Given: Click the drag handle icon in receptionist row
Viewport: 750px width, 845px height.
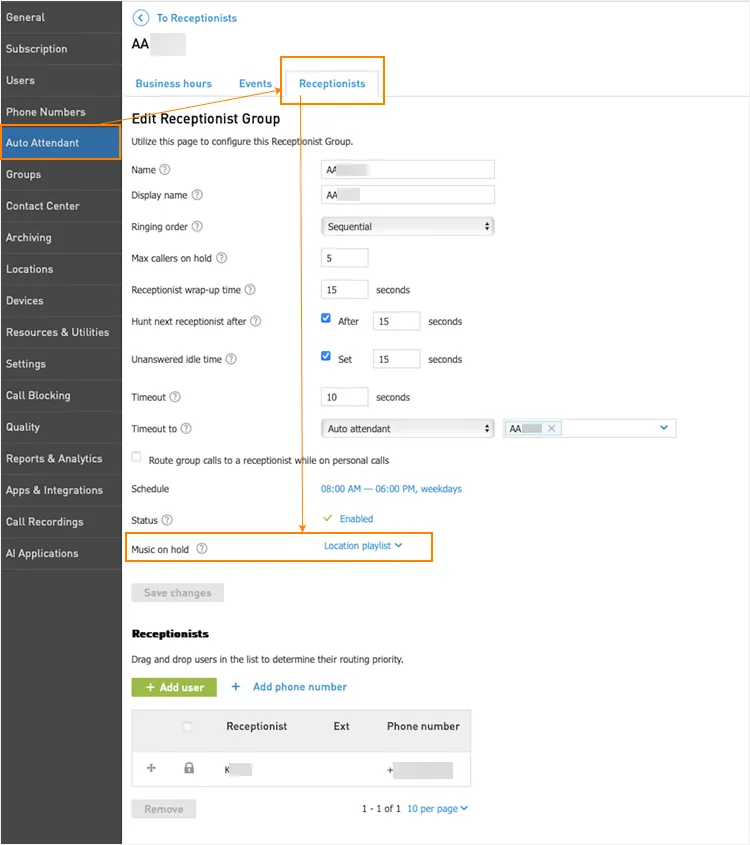Looking at the screenshot, I should coord(151,768).
